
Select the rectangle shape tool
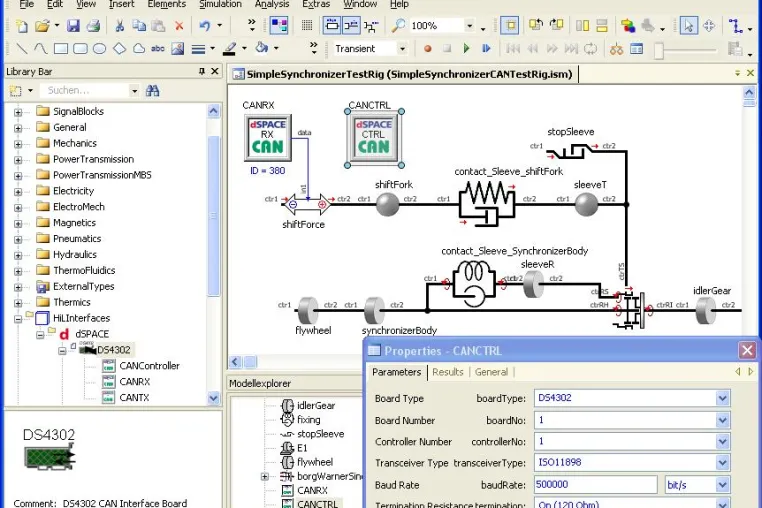[61, 49]
